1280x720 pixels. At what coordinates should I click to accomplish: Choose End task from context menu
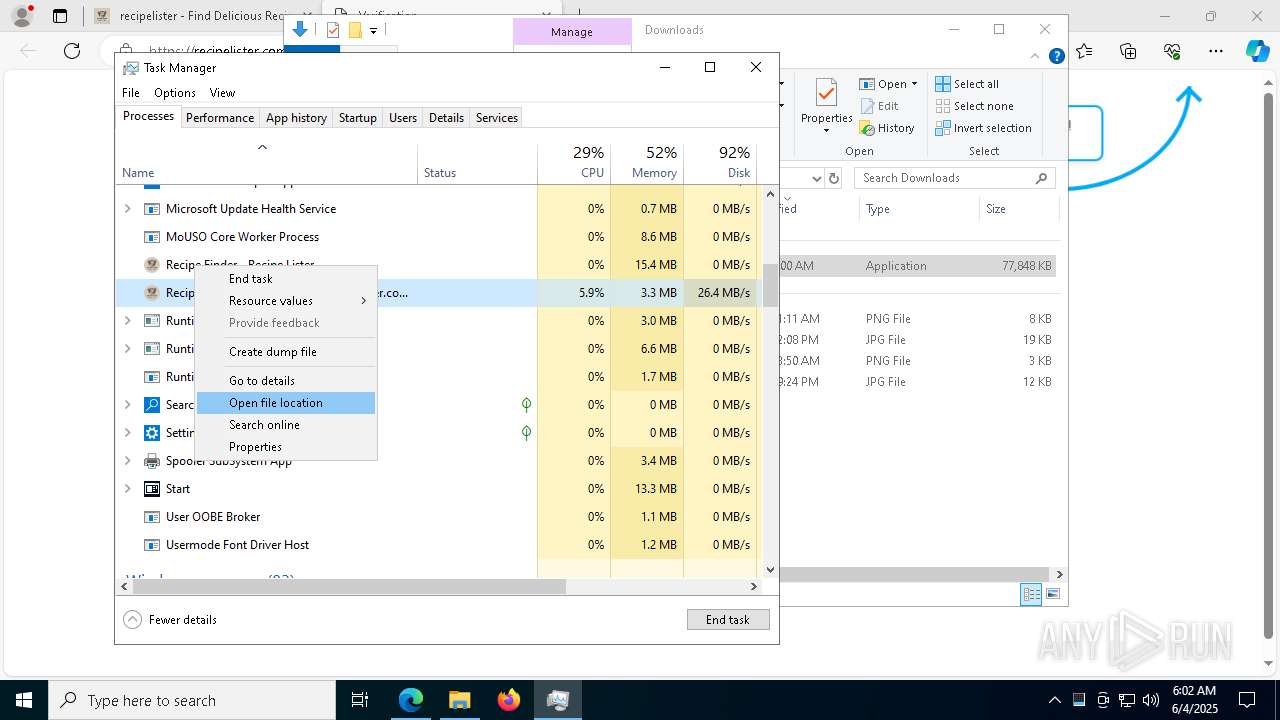coord(286,279)
